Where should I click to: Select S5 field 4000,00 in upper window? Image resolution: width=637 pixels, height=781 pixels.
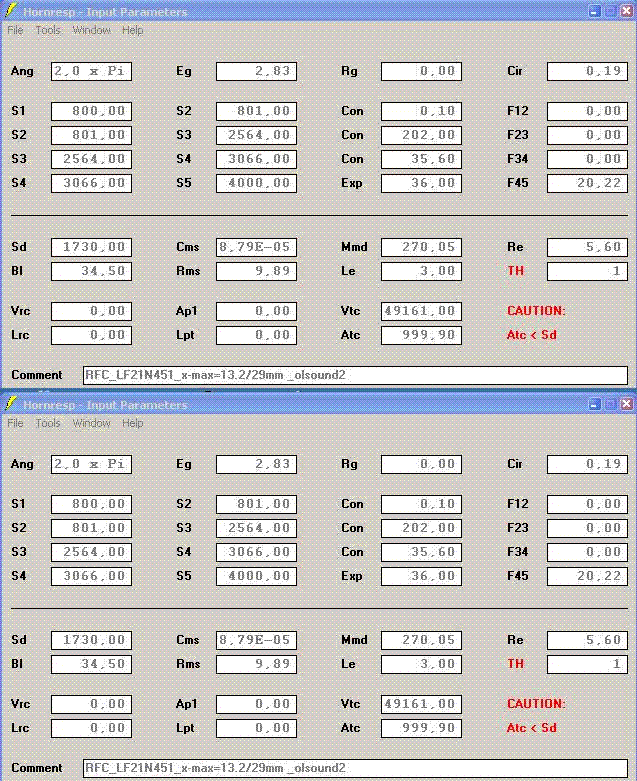256,183
